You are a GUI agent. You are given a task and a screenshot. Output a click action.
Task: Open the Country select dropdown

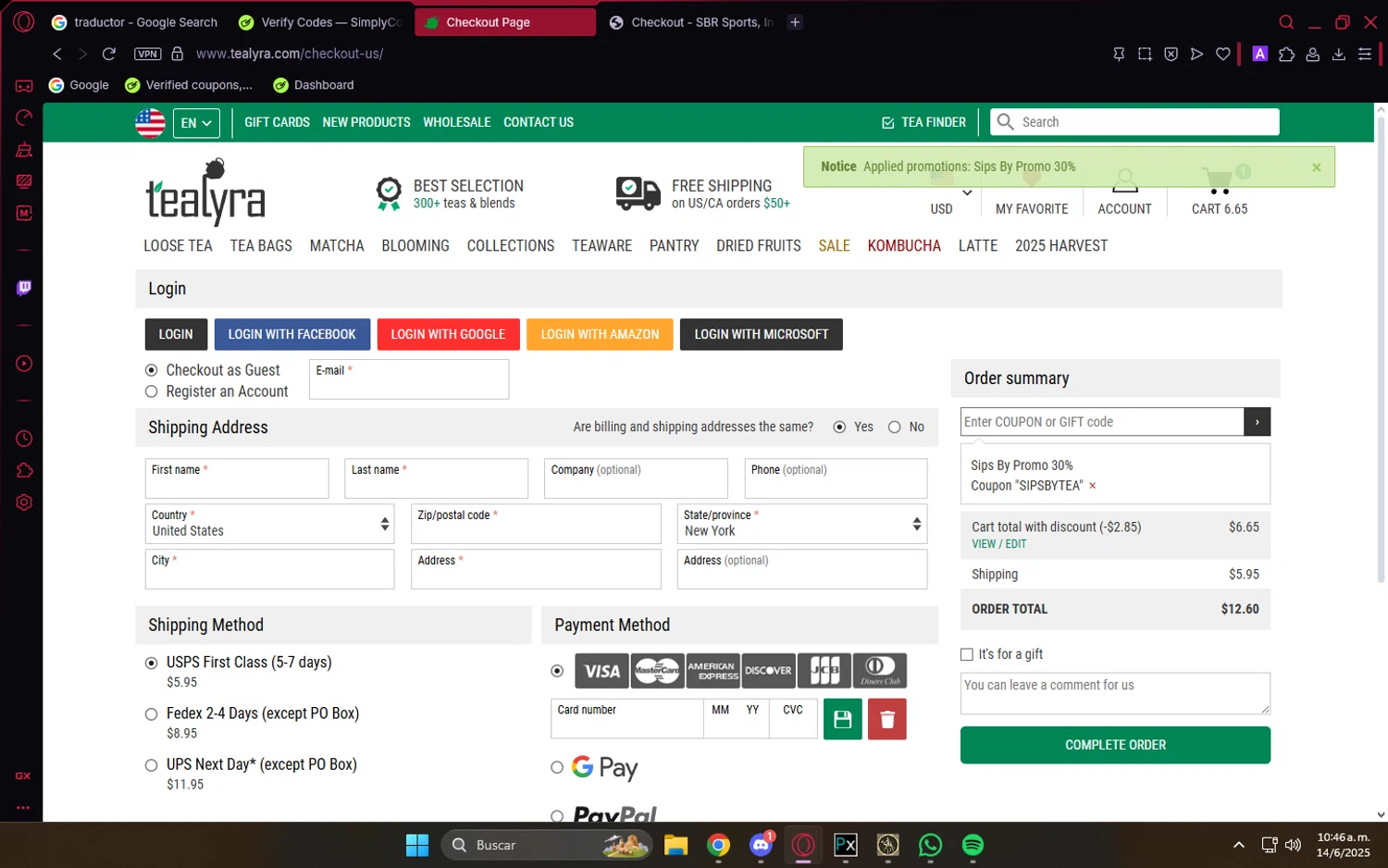pos(269,524)
